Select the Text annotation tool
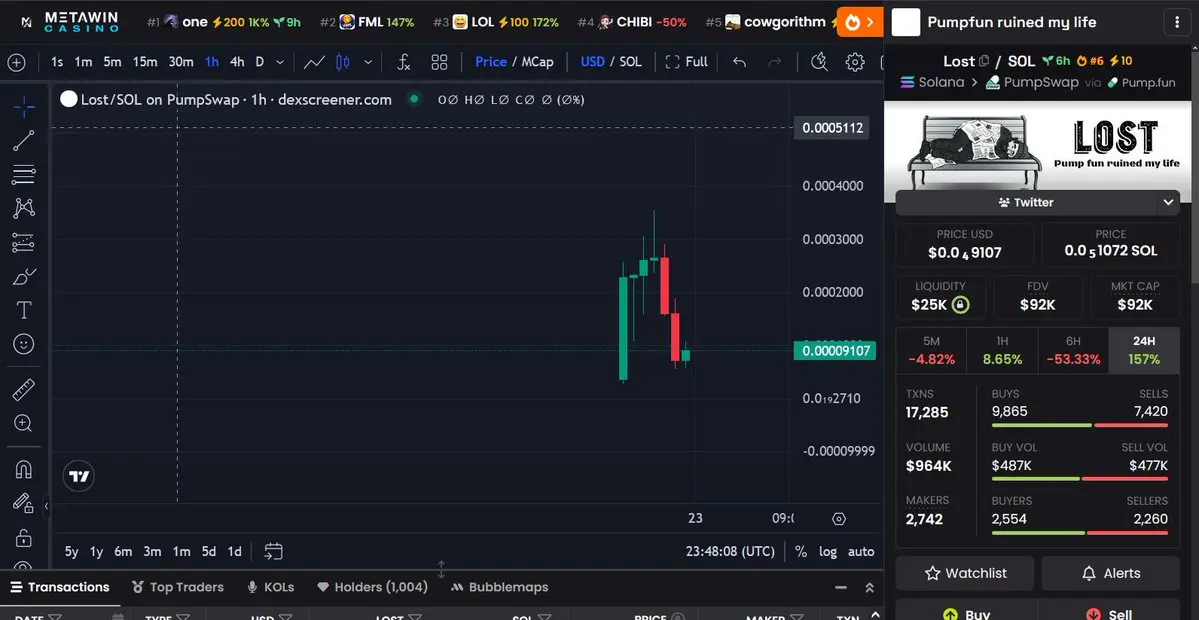This screenshot has height=620, width=1199. 24,310
